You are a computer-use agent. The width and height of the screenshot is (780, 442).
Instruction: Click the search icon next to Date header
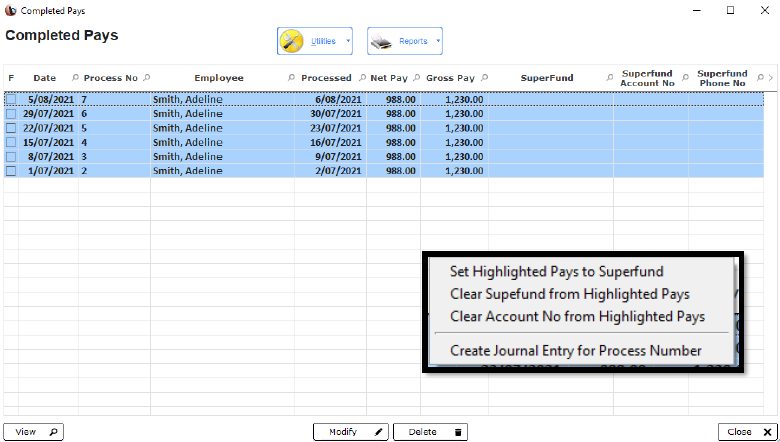[x=75, y=78]
